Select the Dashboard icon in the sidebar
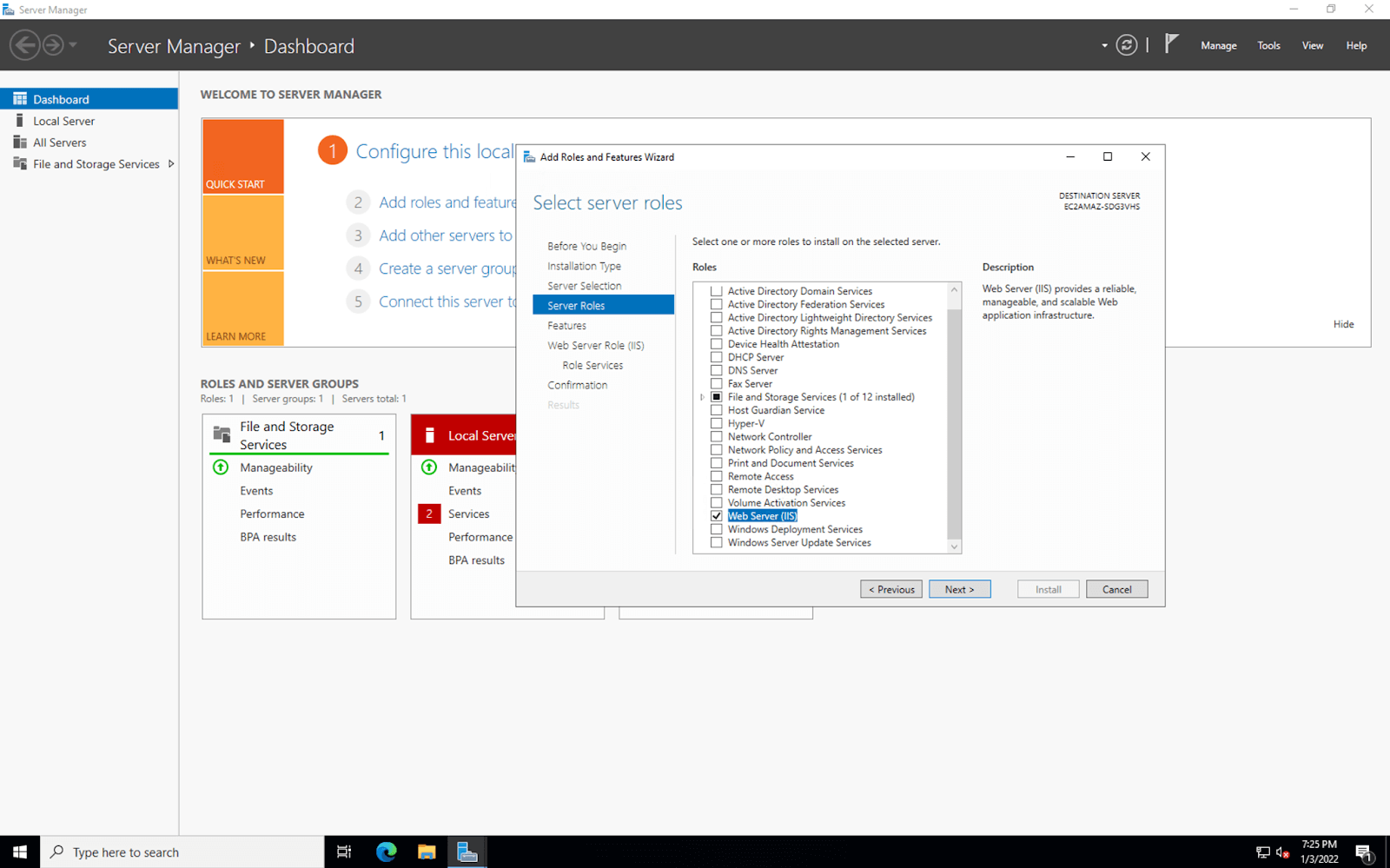Screen dimensions: 1390x868 click(20, 99)
